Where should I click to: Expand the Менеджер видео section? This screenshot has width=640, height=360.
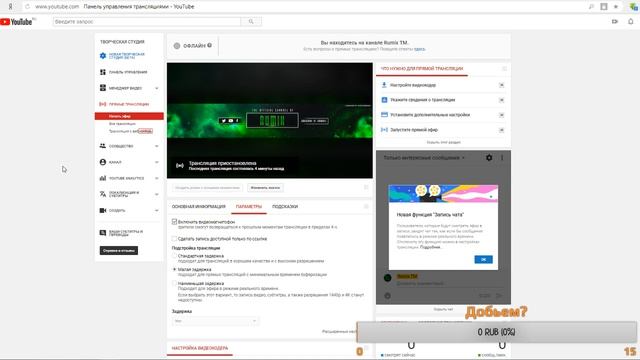point(157,88)
